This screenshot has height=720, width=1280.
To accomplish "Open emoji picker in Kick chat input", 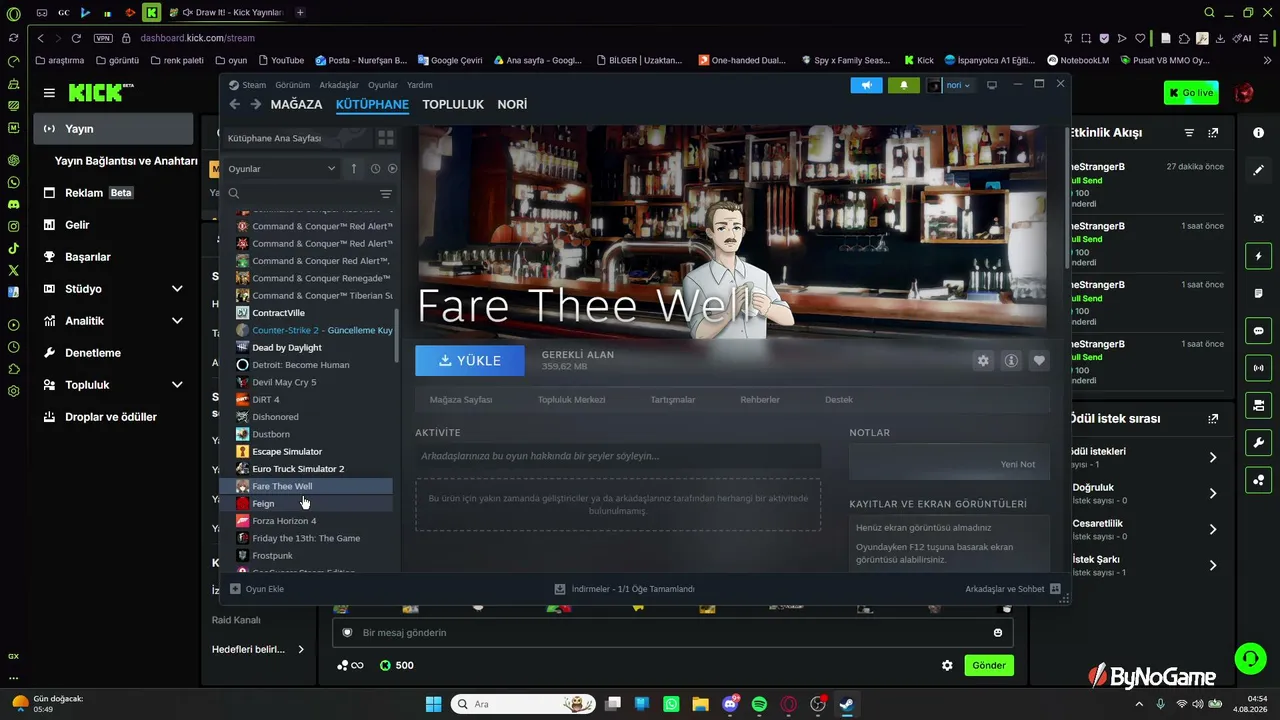I will pos(998,632).
